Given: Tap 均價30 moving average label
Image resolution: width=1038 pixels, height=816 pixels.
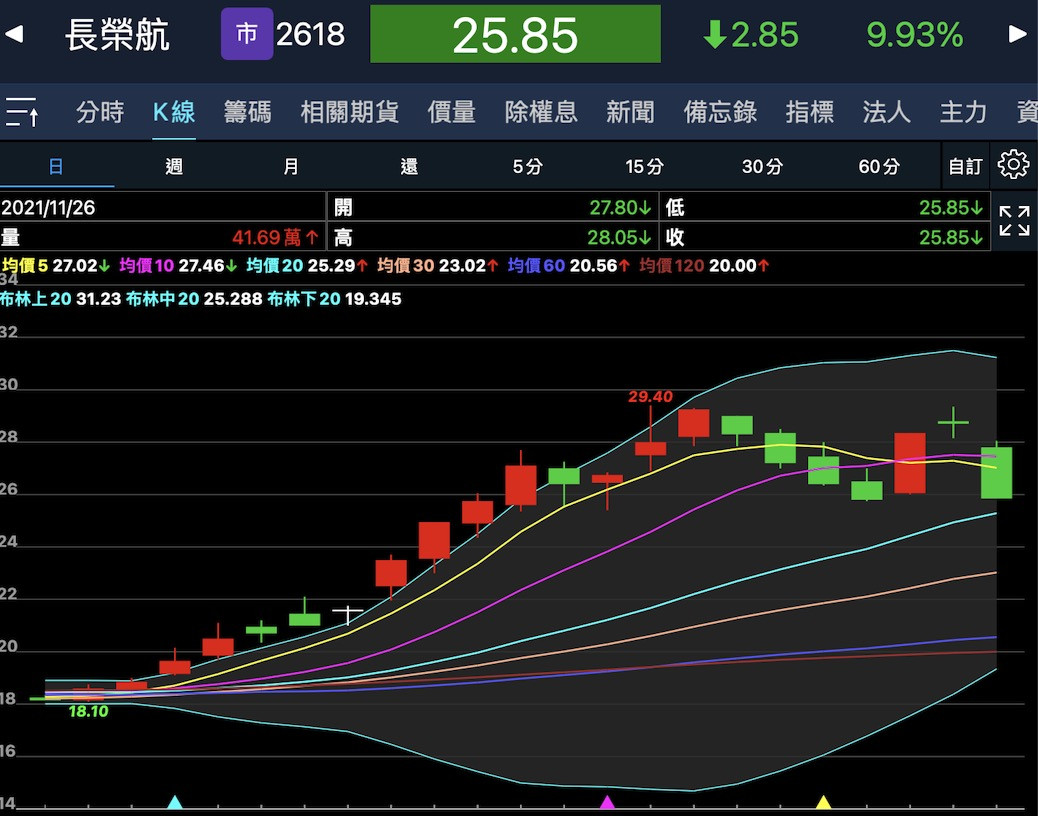Looking at the screenshot, I should pos(406,265).
